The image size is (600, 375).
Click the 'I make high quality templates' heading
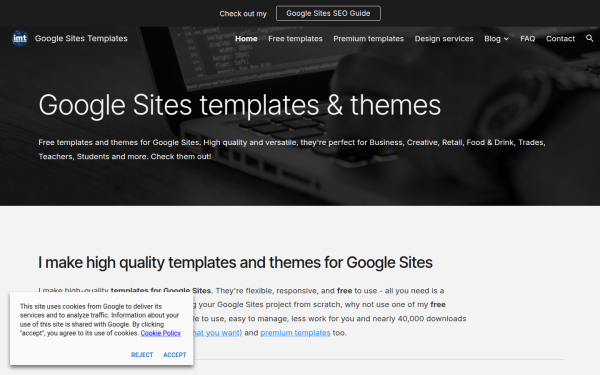235,262
